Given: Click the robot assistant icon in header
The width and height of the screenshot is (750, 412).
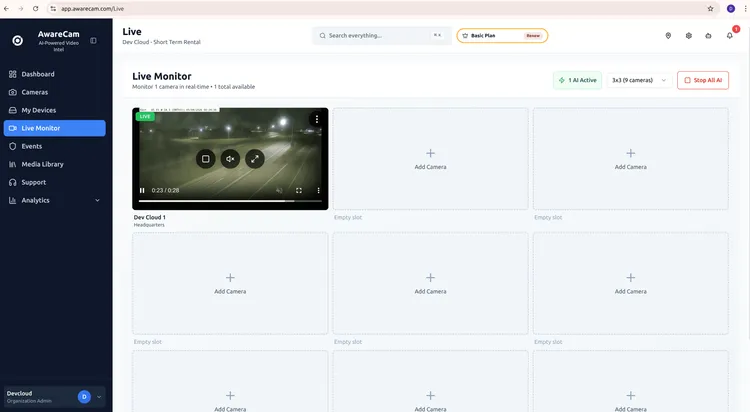Looking at the screenshot, I should pyautogui.click(x=708, y=35).
